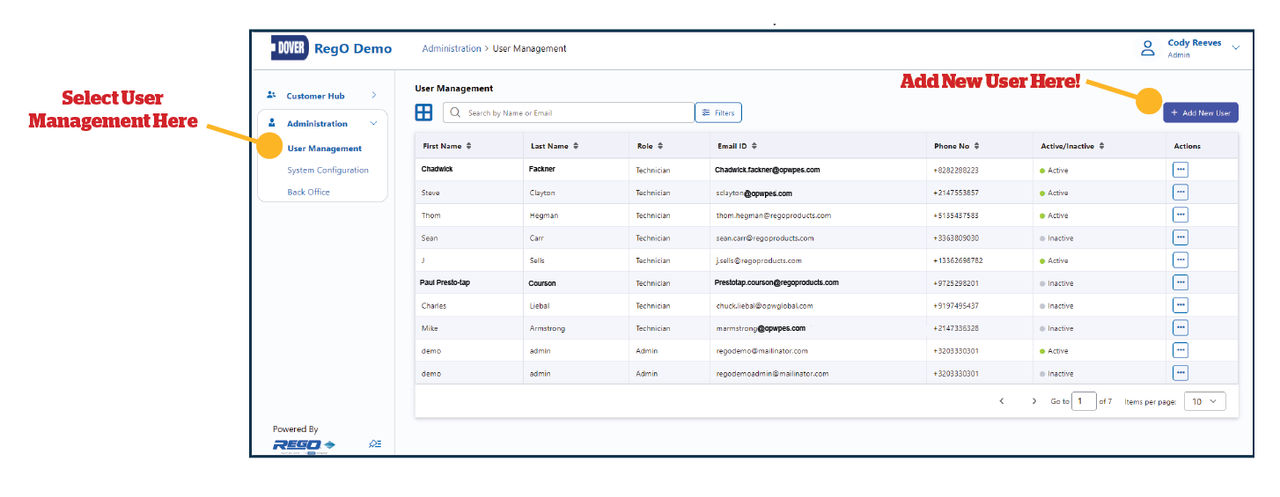
Task: Click email sclayton@opwpes.com
Action: tap(753, 193)
